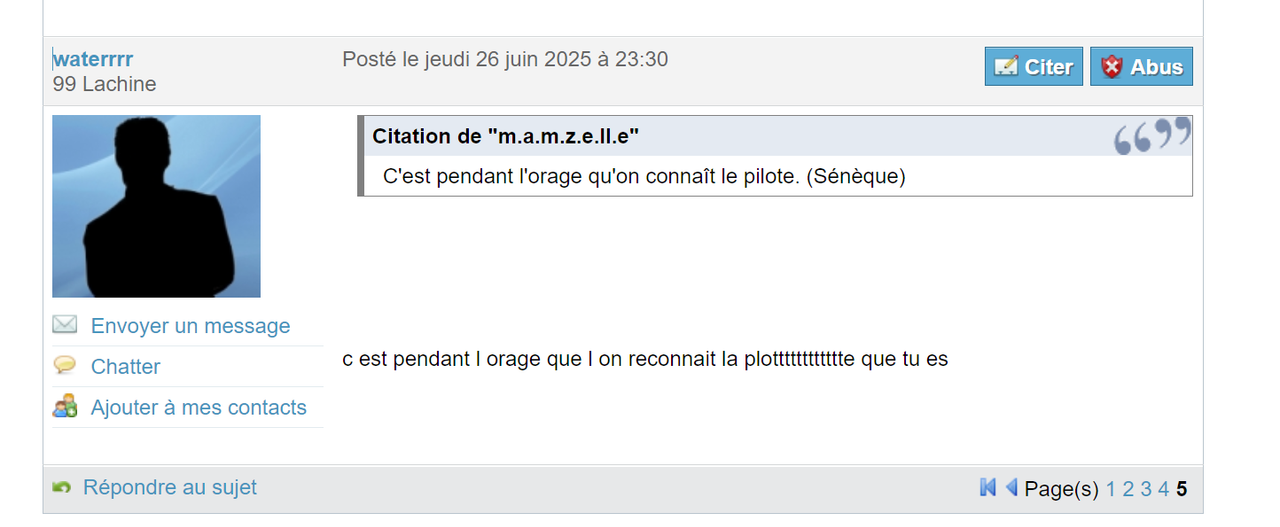Choose the Ajouter à mes contacts link
Viewport: 1280px width, 527px height.
click(x=198, y=408)
